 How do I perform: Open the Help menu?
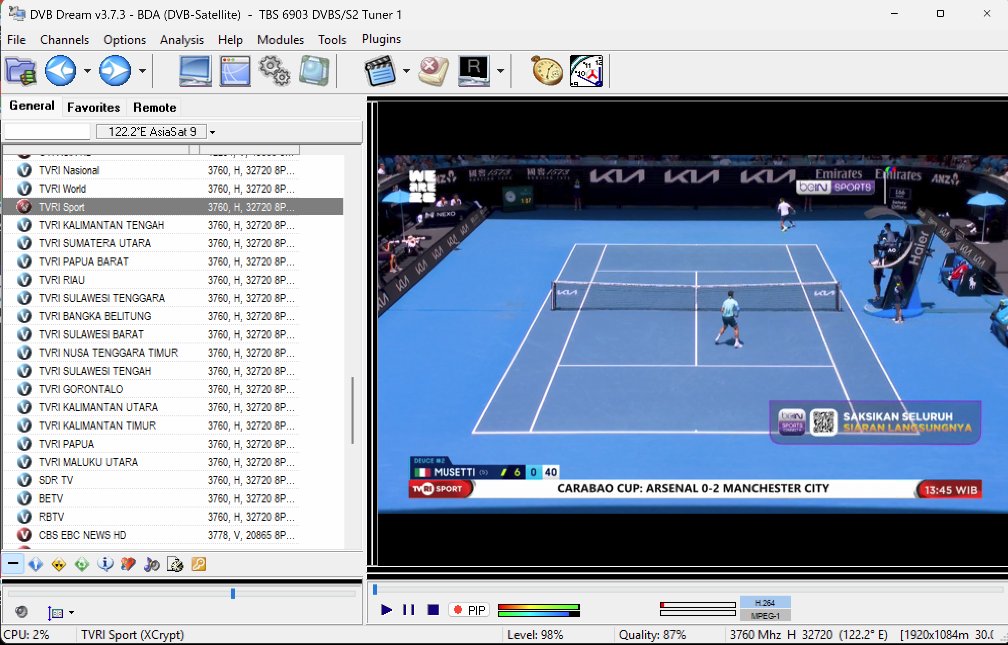pos(230,40)
